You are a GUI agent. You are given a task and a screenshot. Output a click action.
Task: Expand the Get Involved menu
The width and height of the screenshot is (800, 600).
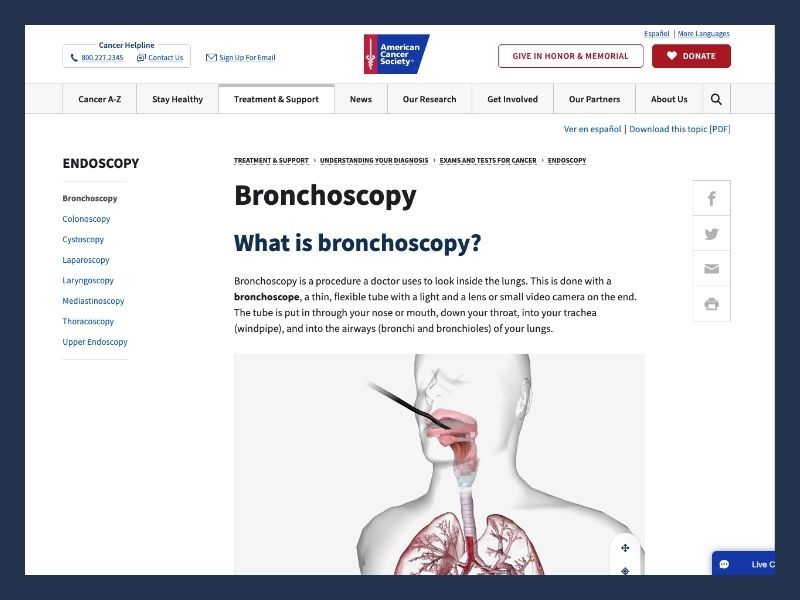(x=512, y=99)
